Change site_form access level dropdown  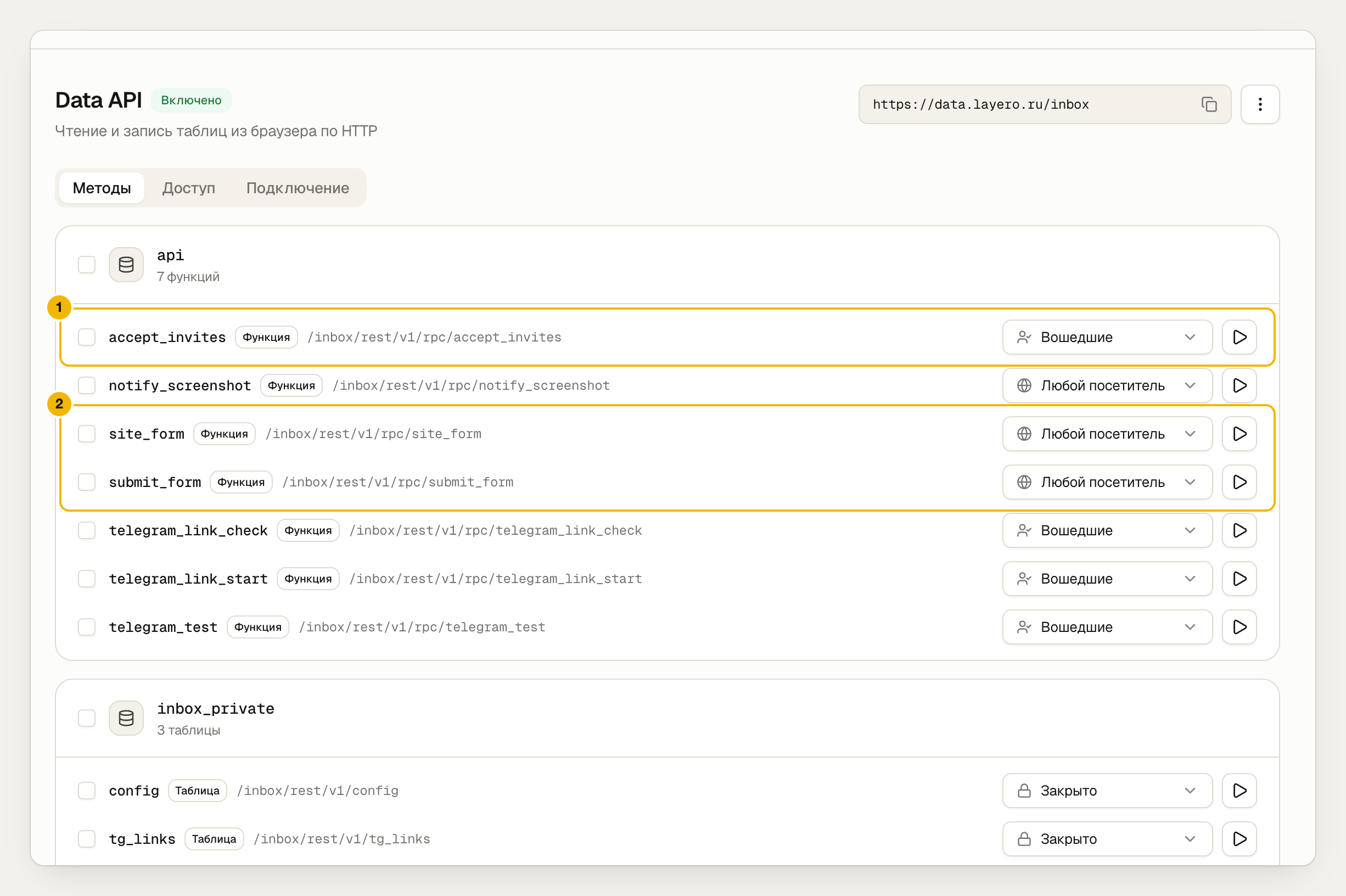coord(1107,434)
